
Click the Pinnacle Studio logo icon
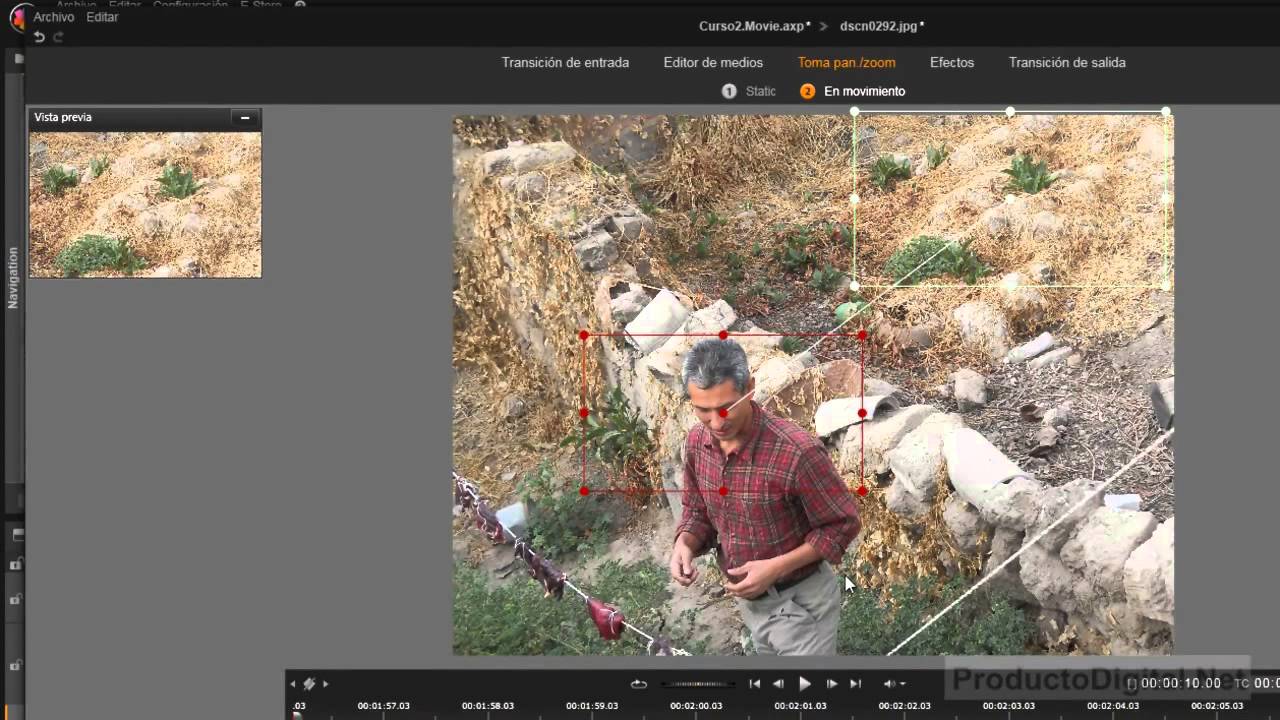16,18
